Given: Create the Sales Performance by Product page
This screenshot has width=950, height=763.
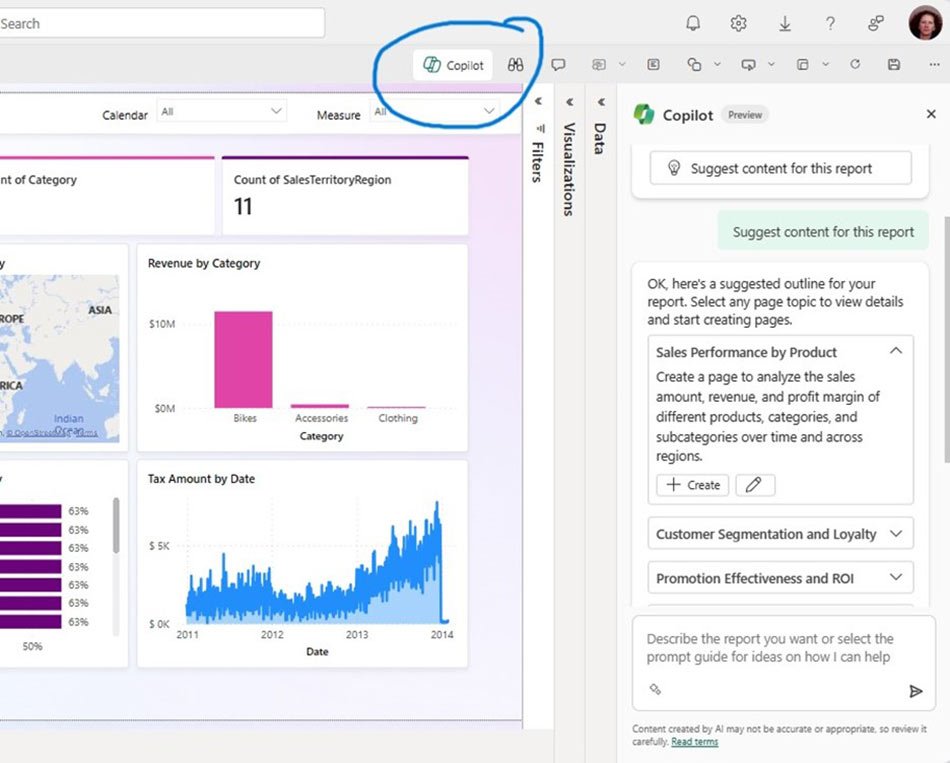Looking at the screenshot, I should pyautogui.click(x=693, y=485).
